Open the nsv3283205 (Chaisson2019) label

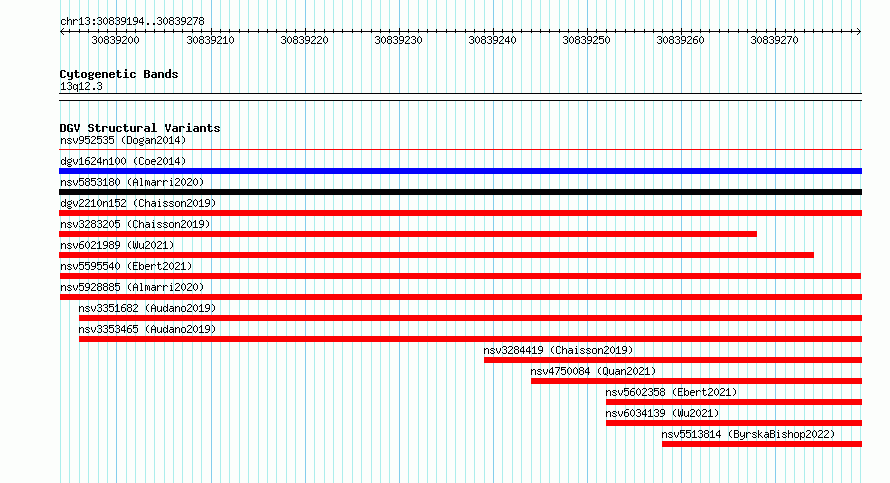pyautogui.click(x=135, y=224)
